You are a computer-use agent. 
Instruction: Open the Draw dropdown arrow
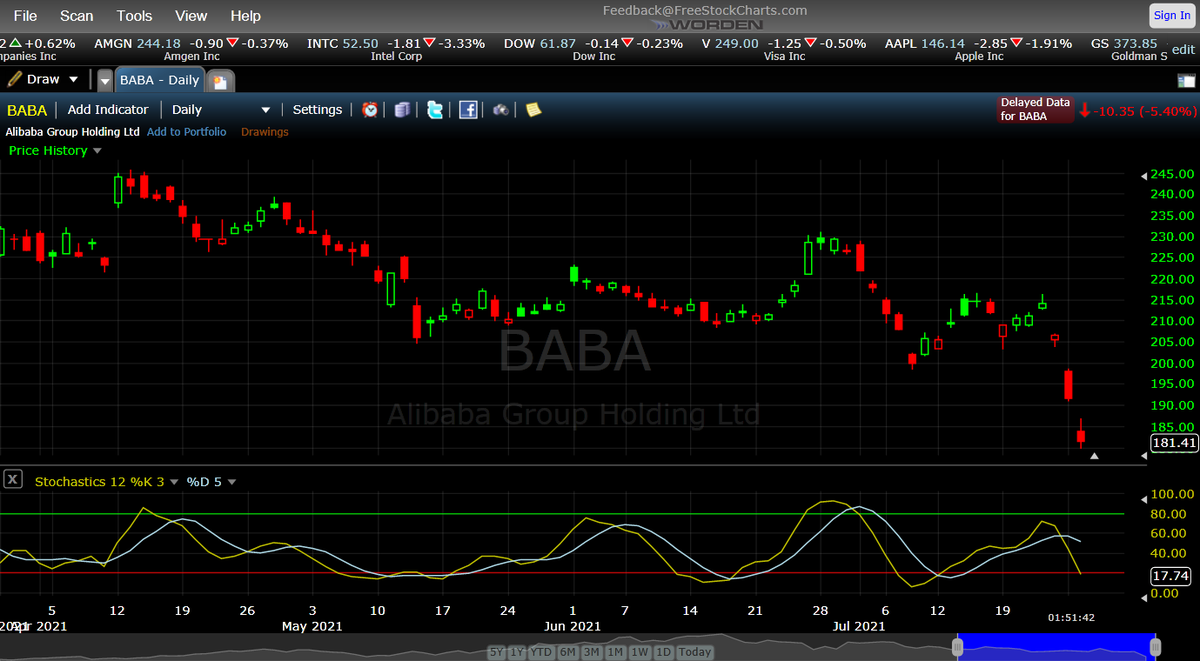pyautogui.click(x=73, y=79)
